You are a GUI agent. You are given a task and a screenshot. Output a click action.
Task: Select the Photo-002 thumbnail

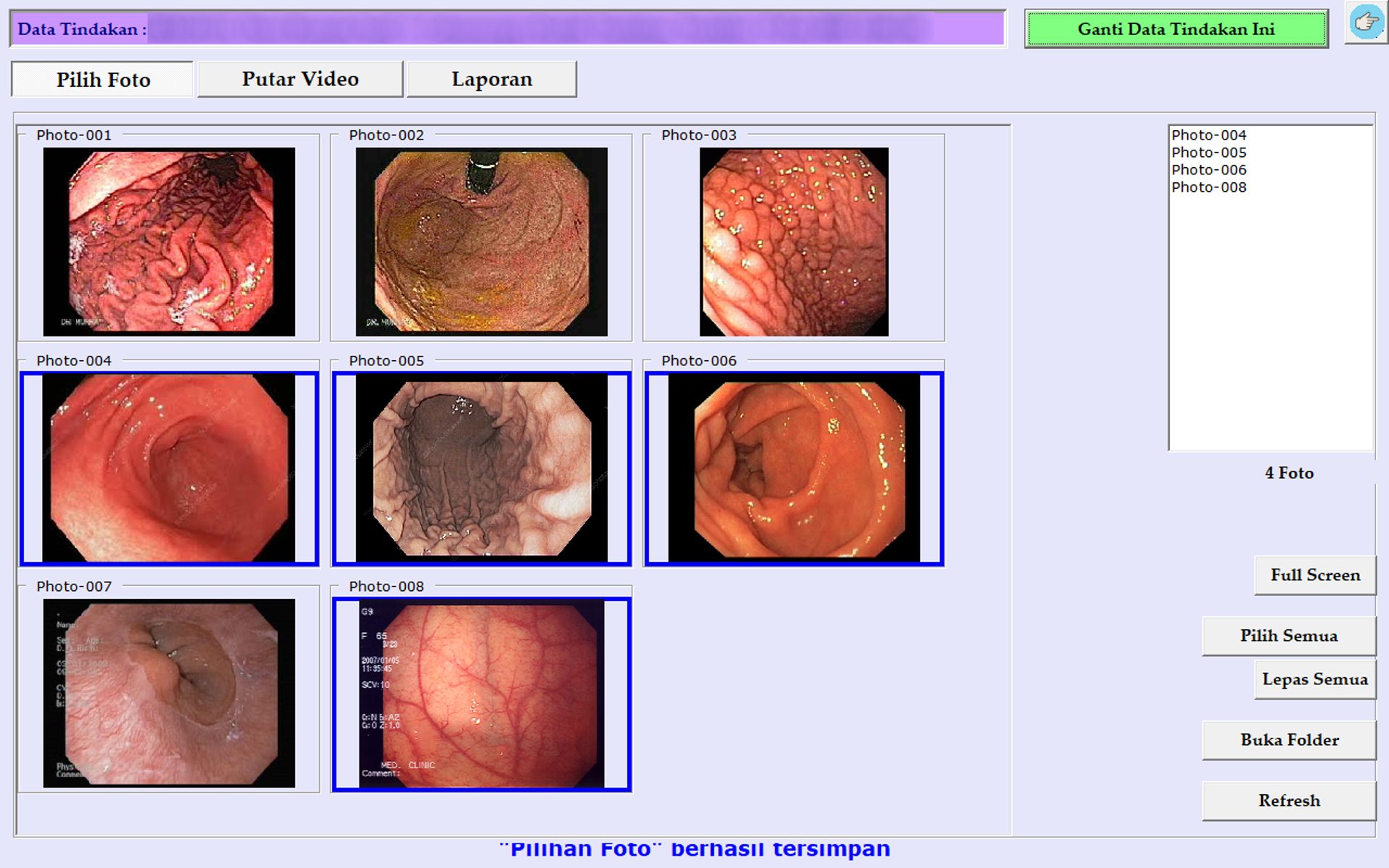(481, 242)
